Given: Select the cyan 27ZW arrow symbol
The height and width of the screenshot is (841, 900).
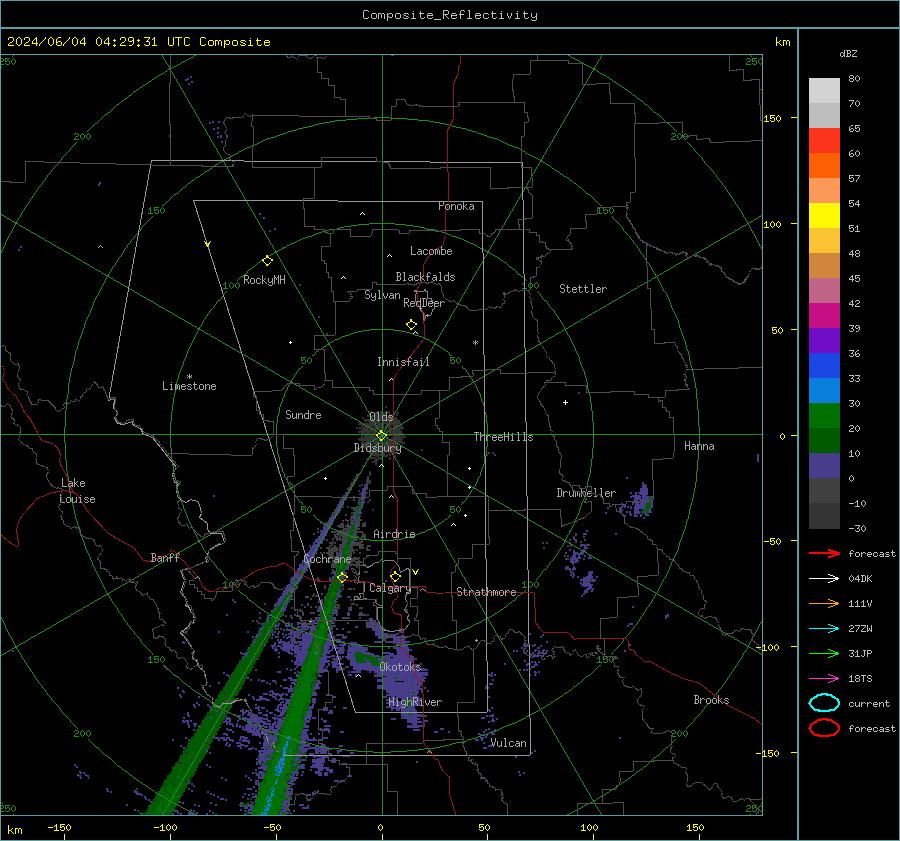Looking at the screenshot, I should pyautogui.click(x=824, y=629).
